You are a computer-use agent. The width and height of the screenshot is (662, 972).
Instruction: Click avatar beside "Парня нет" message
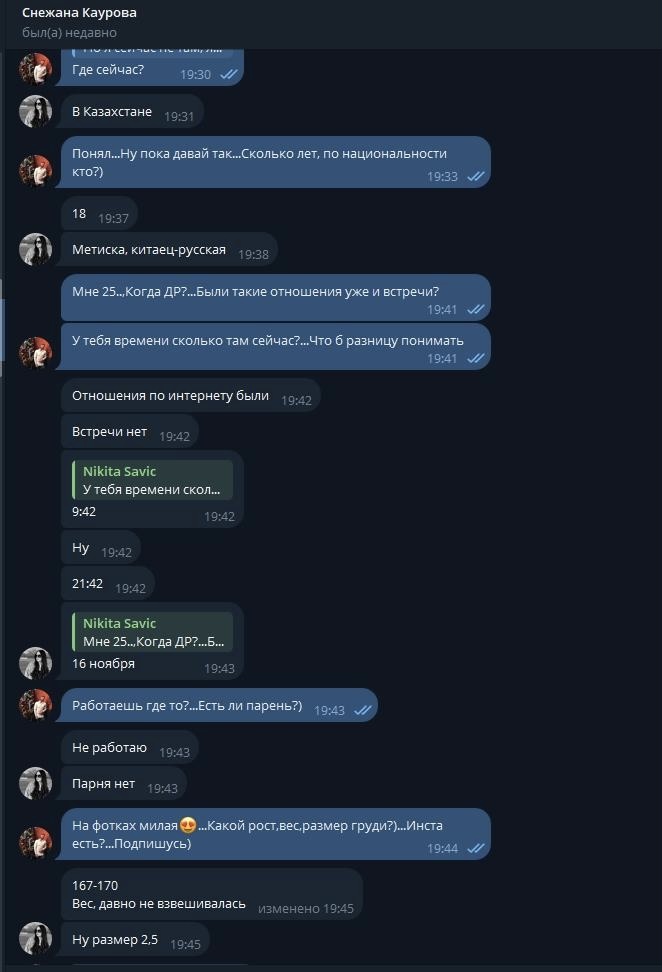36,784
